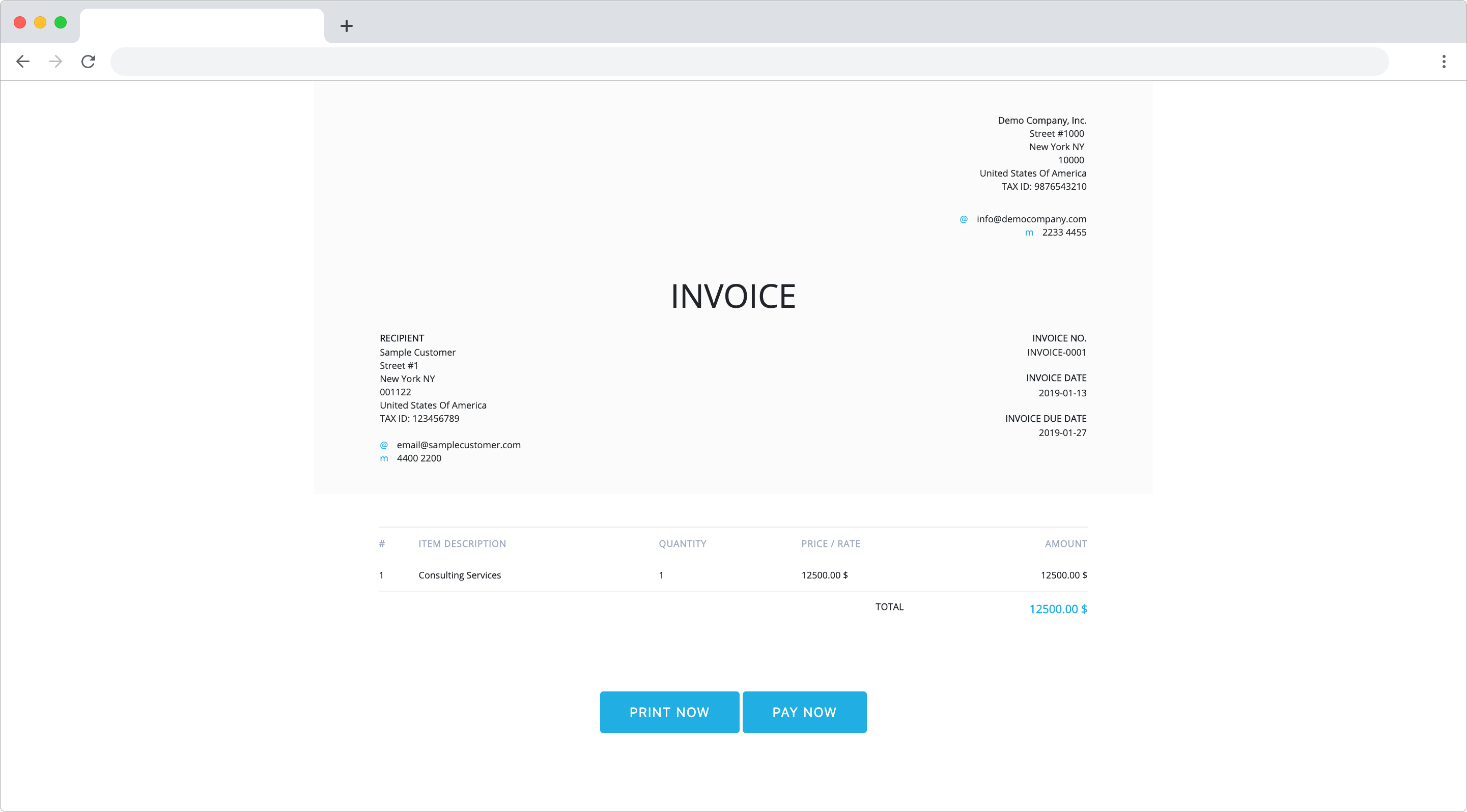Focus the browser address bar

(749, 62)
